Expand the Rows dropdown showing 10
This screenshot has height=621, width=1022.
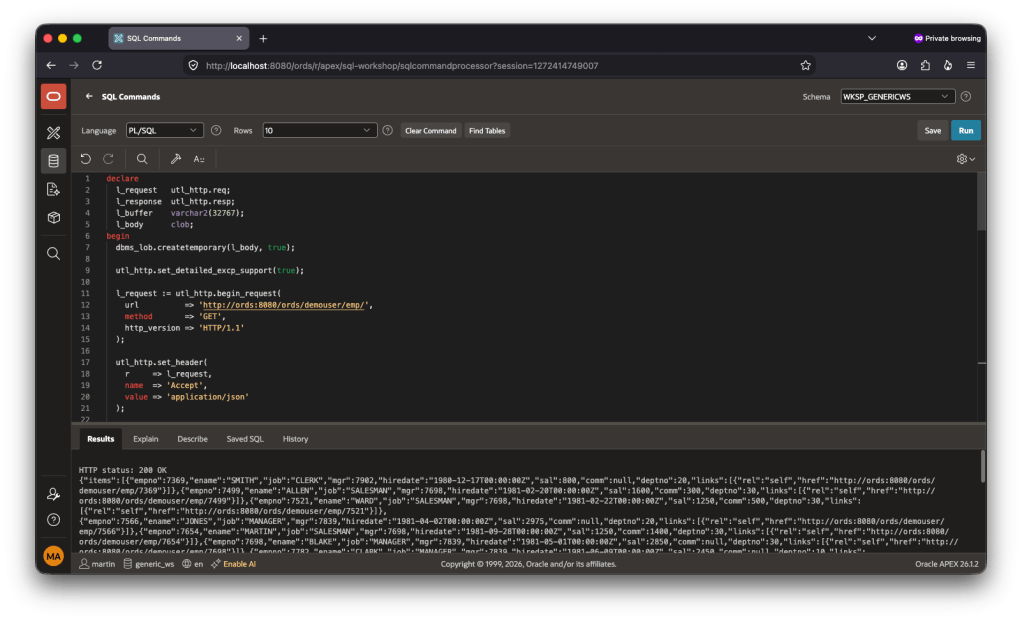(x=319, y=130)
